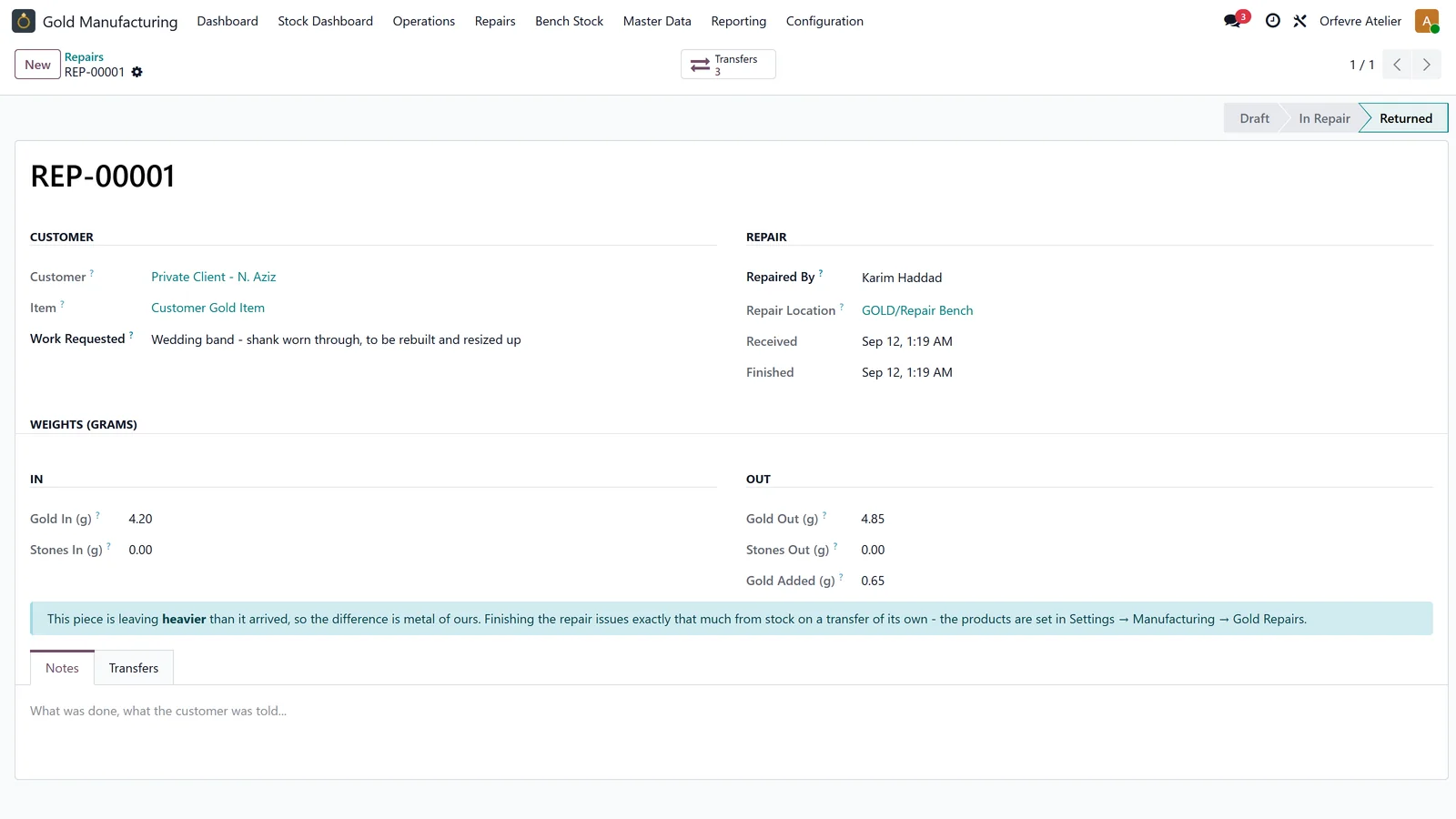
Task: Open the activities clock icon
Action: 1273,21
